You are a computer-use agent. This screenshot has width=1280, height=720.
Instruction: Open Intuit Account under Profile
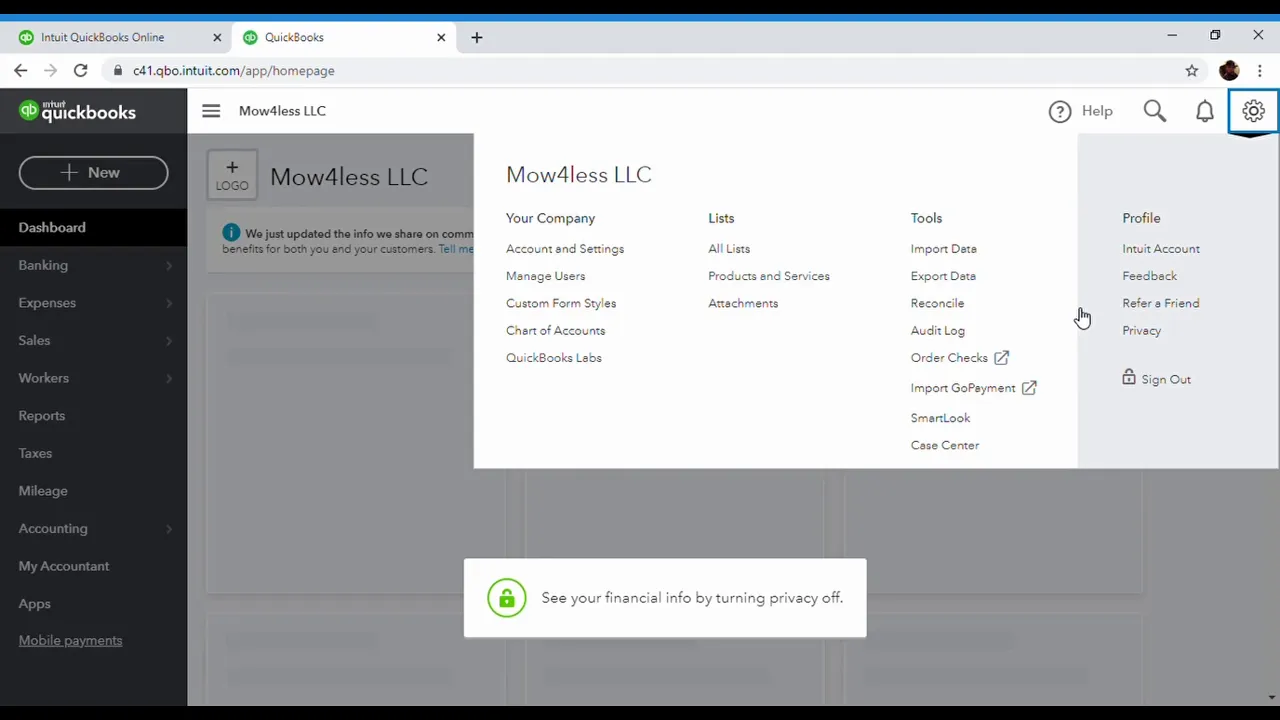tap(1161, 249)
